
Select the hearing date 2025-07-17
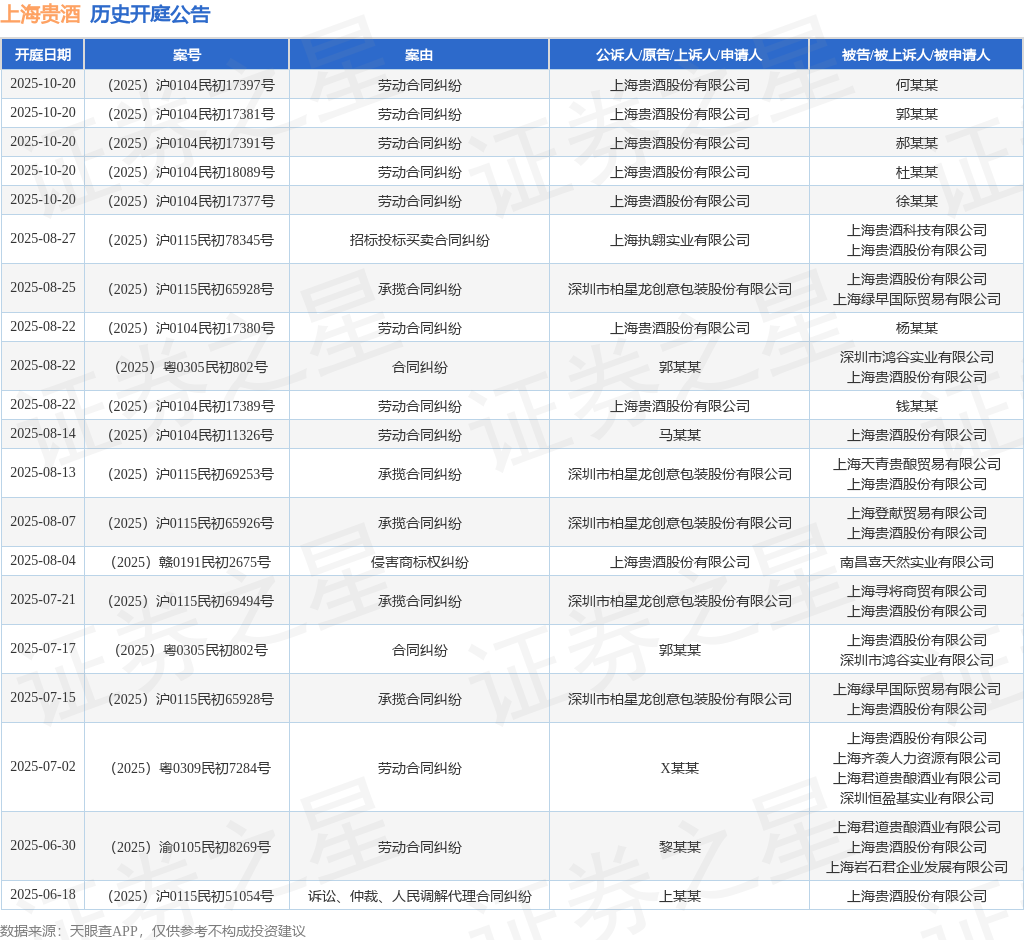(42, 649)
